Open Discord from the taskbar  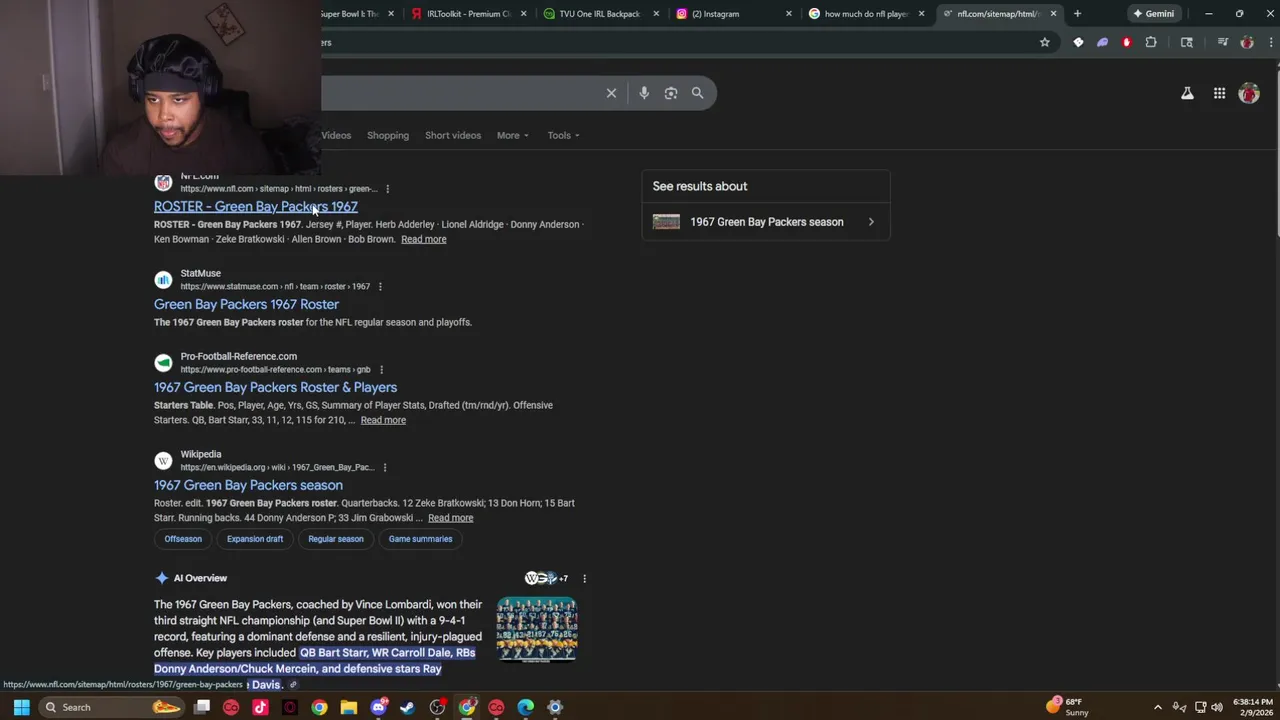click(x=378, y=707)
